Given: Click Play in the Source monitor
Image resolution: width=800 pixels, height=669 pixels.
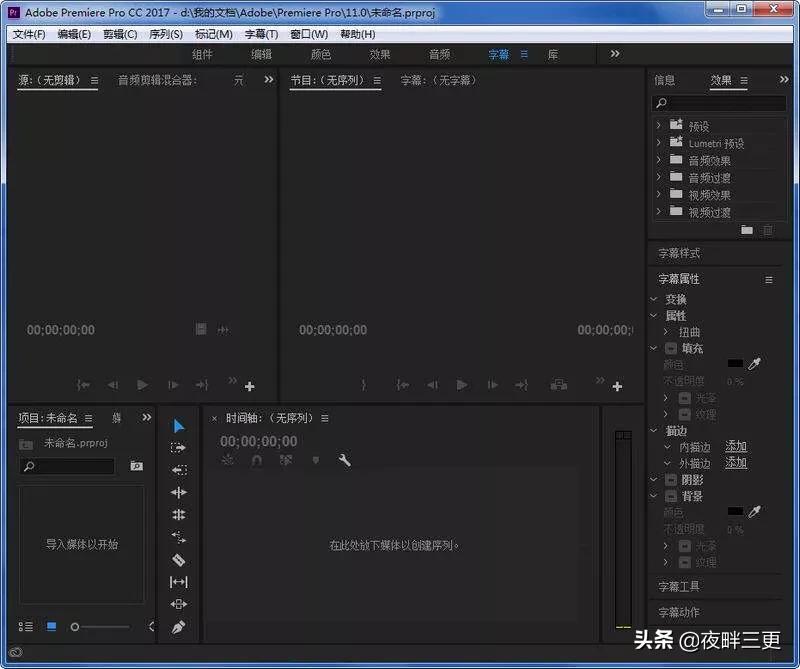Looking at the screenshot, I should (x=143, y=384).
